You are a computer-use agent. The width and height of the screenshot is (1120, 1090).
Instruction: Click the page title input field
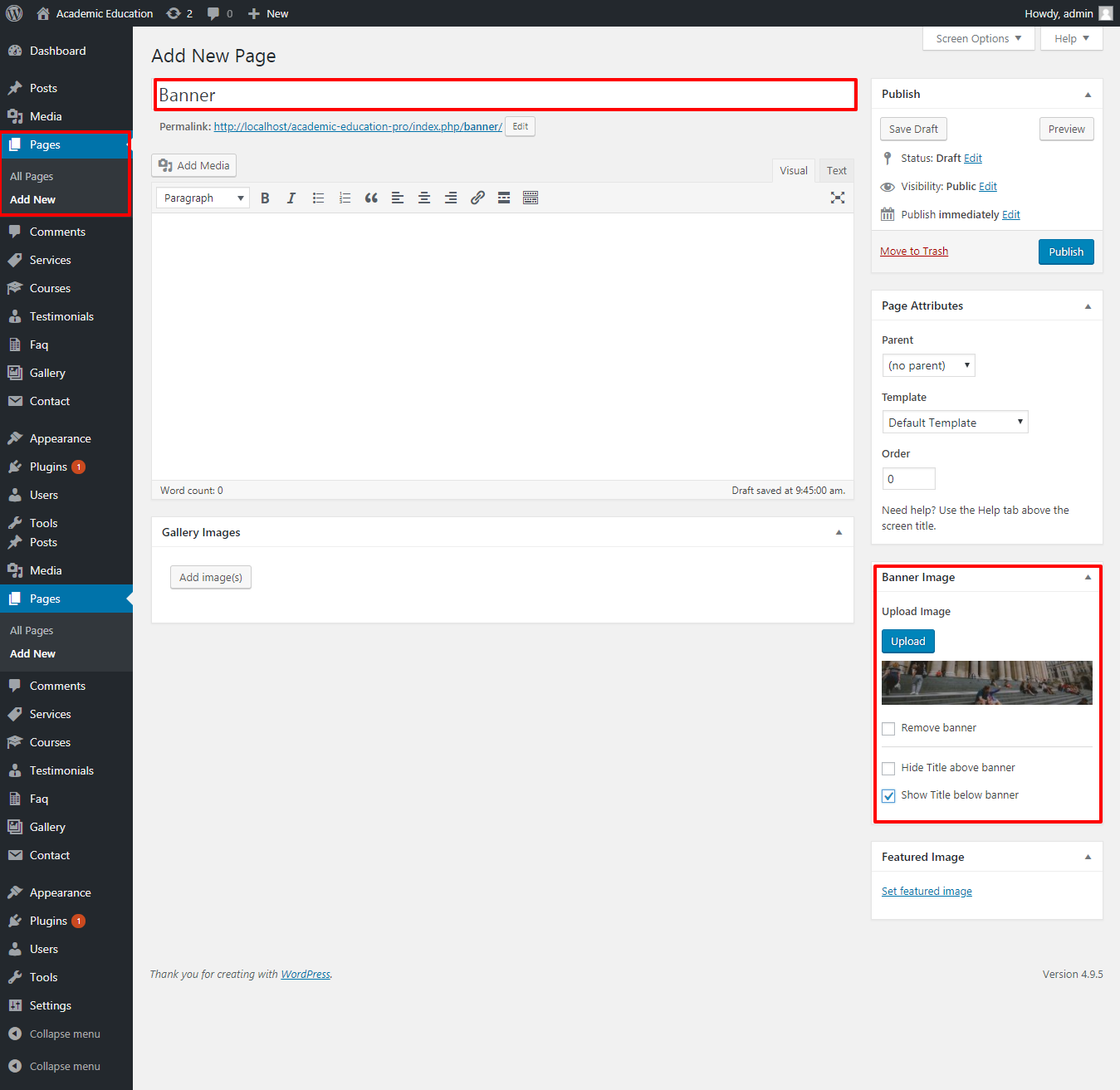click(506, 95)
